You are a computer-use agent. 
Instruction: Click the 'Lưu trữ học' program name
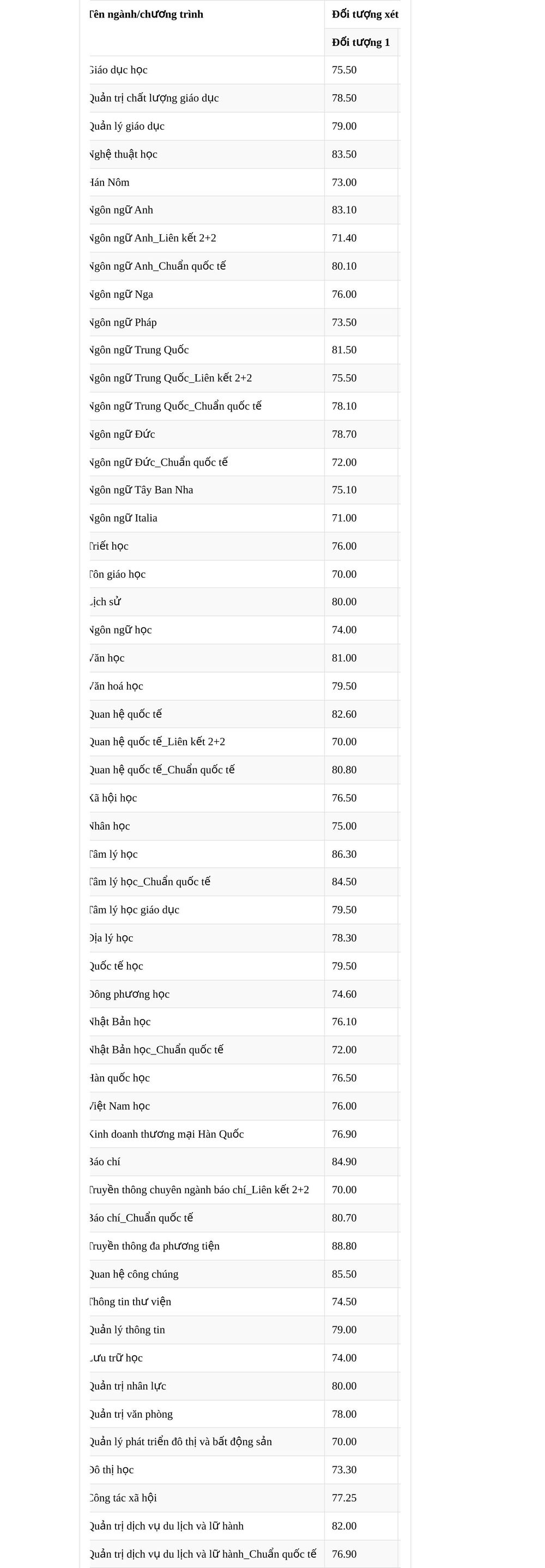point(116,1358)
